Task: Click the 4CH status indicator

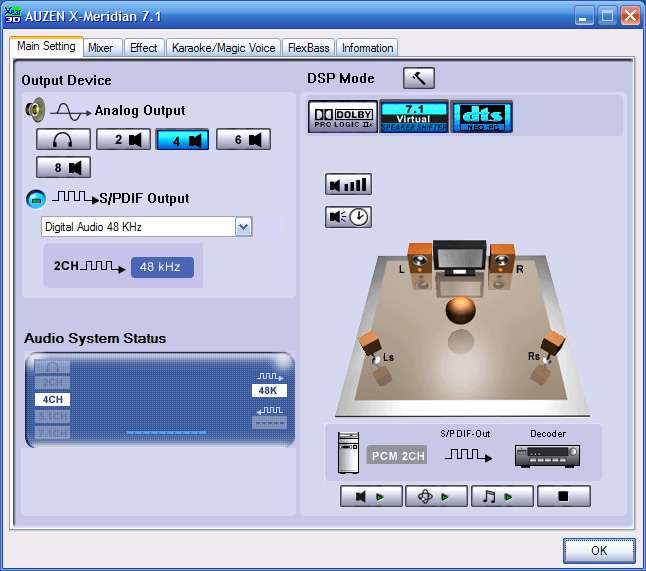Action: (53, 399)
